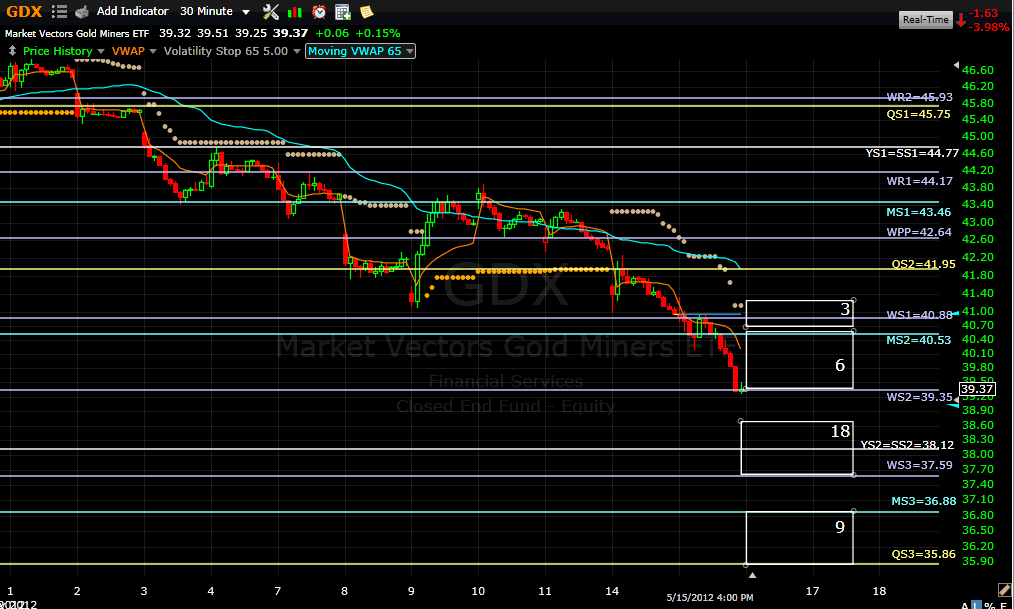Click the WS1=40.88 pivot label
The height and width of the screenshot is (609, 1014).
(x=919, y=315)
